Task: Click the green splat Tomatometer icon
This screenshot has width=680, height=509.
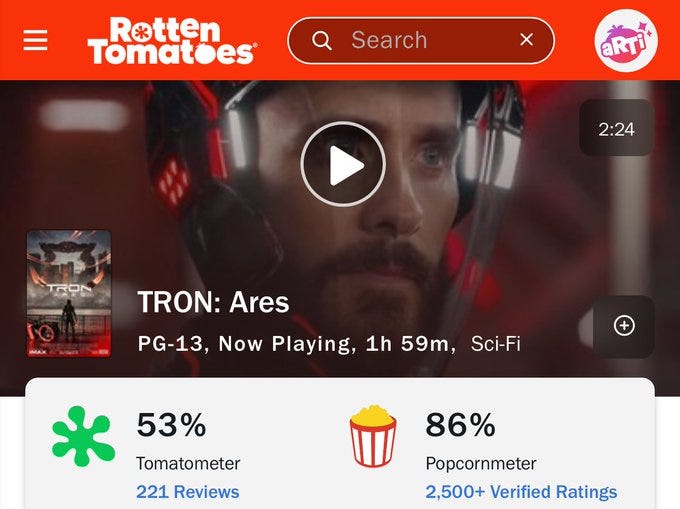Action: click(83, 436)
